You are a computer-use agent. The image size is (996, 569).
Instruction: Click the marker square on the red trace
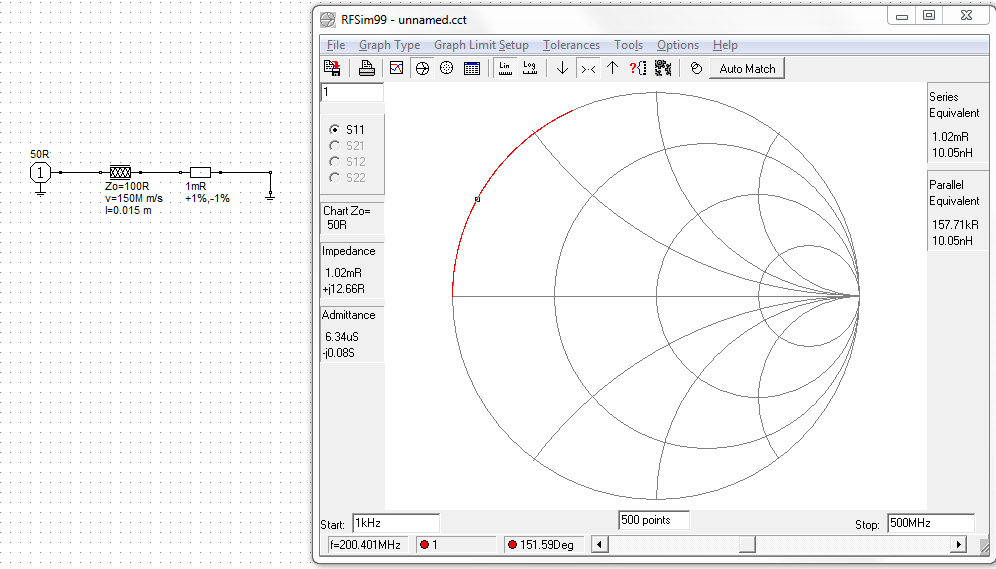pos(478,199)
